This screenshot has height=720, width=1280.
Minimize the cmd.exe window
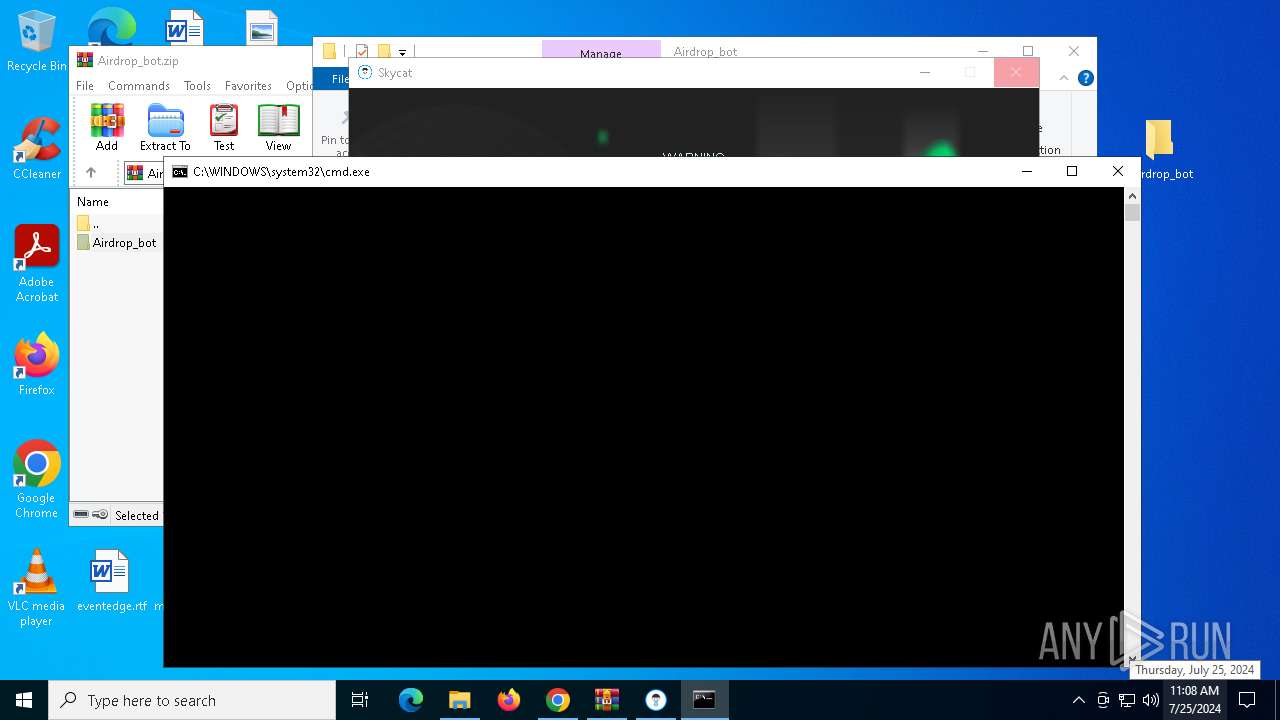pos(1026,171)
